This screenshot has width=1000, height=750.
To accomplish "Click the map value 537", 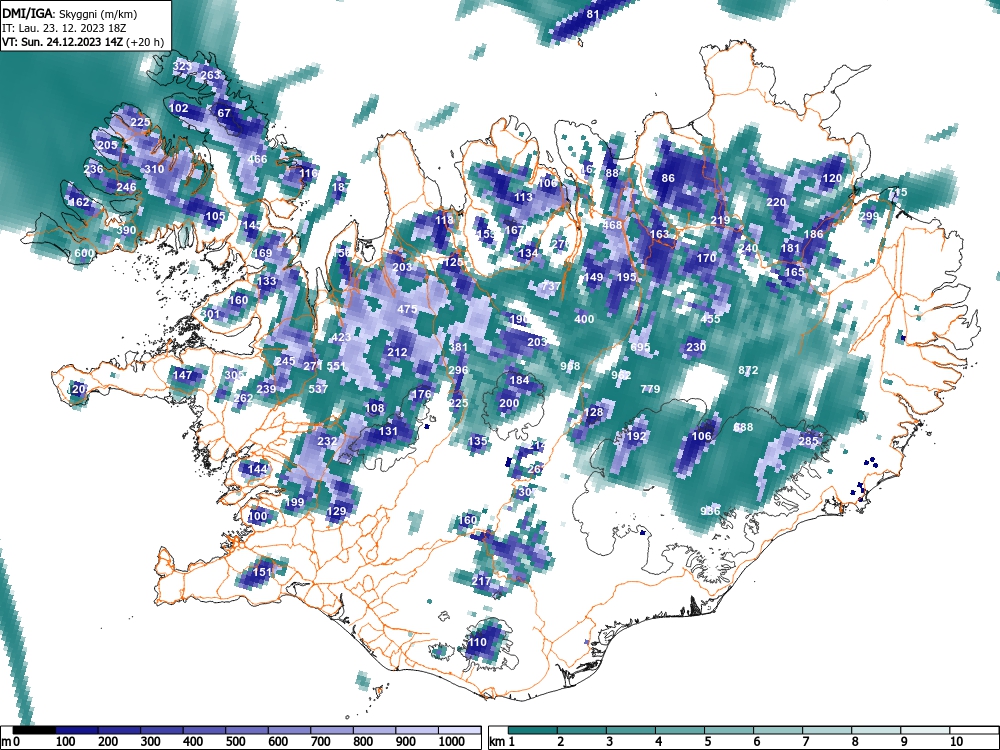I will (x=318, y=389).
